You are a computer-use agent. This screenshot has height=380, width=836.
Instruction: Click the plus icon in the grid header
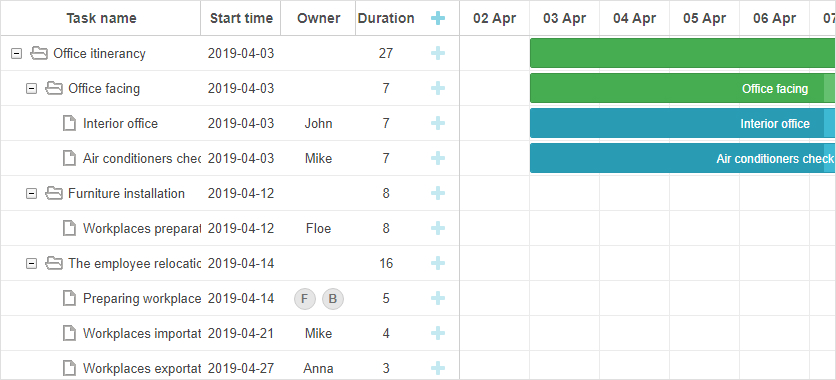point(438,18)
